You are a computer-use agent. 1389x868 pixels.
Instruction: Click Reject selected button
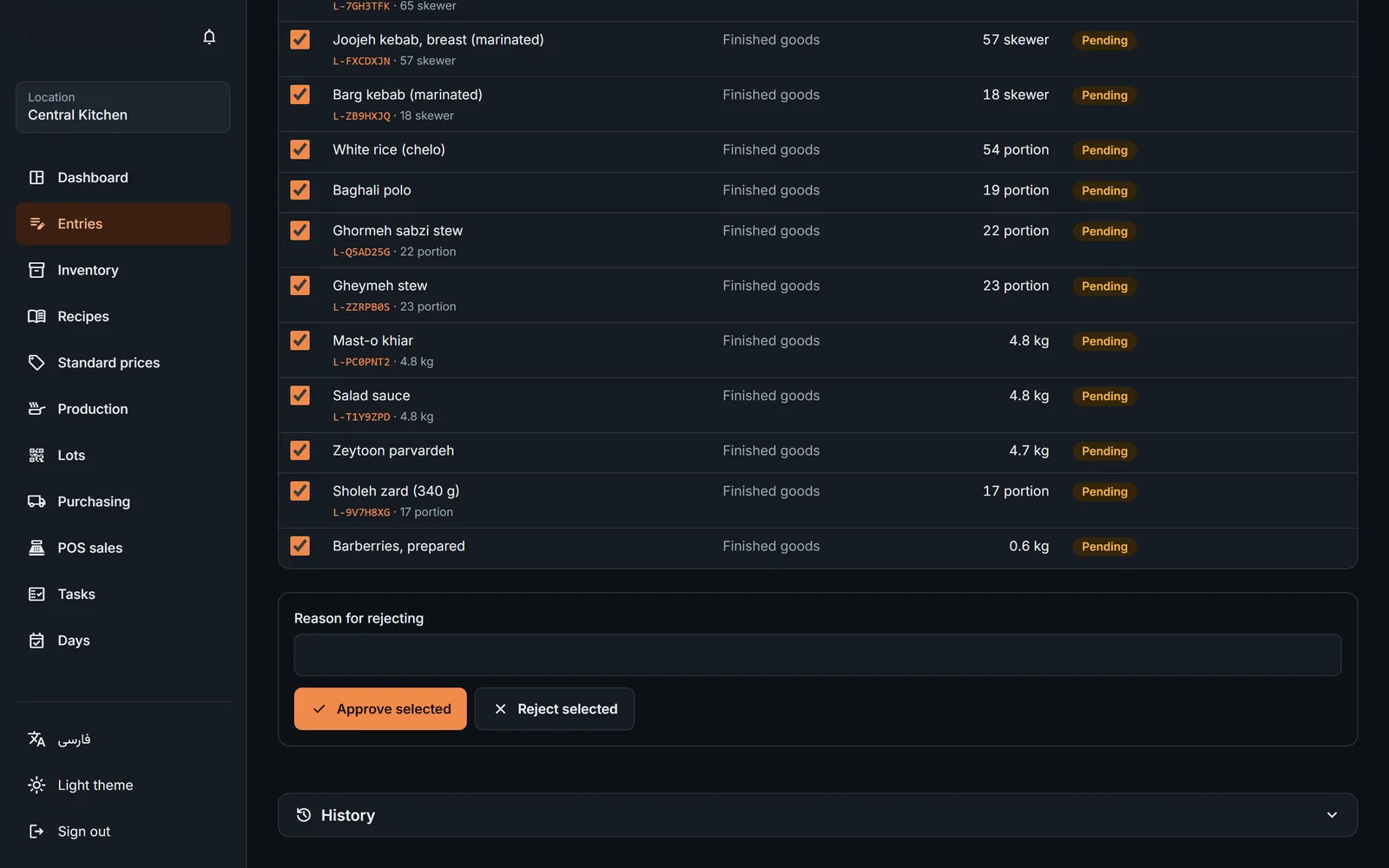(x=554, y=709)
